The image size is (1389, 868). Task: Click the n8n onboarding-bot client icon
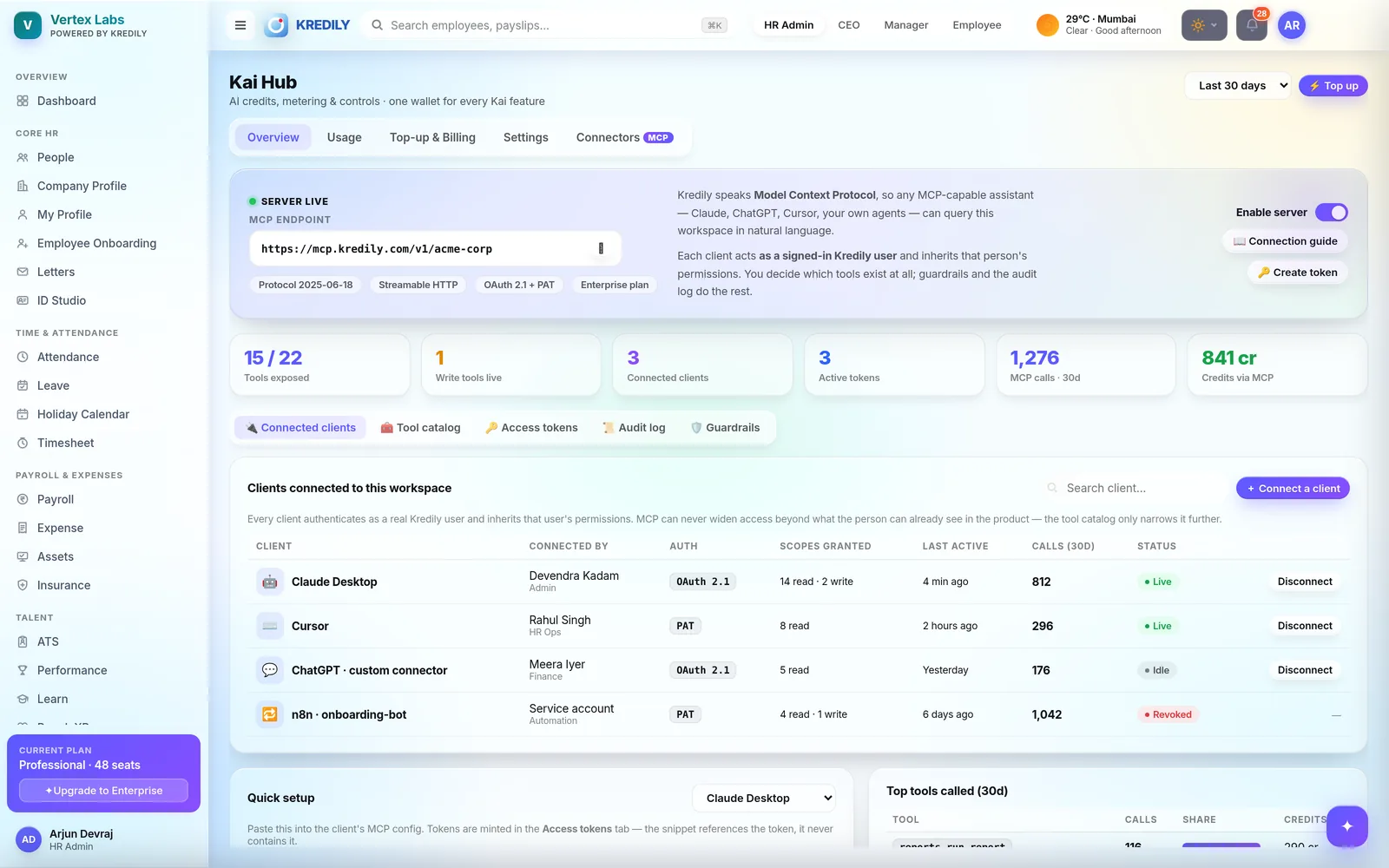270,714
